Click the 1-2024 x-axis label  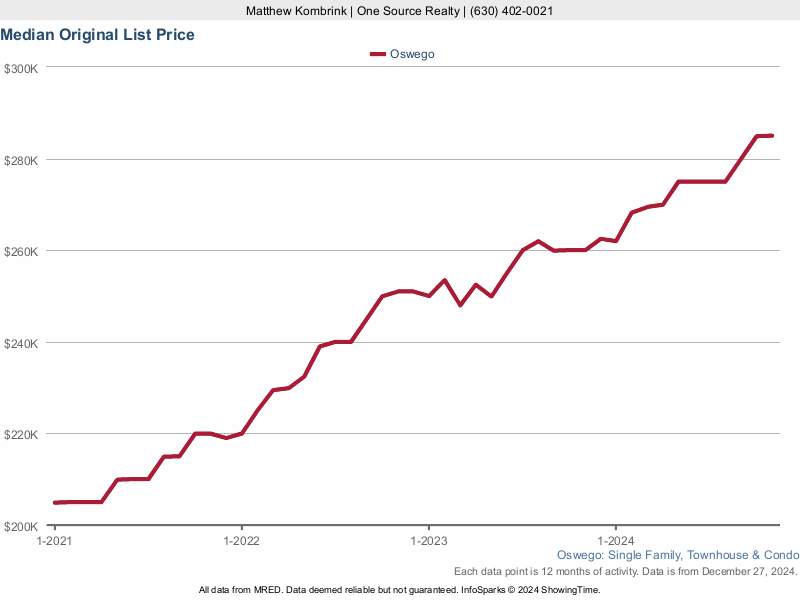615,541
